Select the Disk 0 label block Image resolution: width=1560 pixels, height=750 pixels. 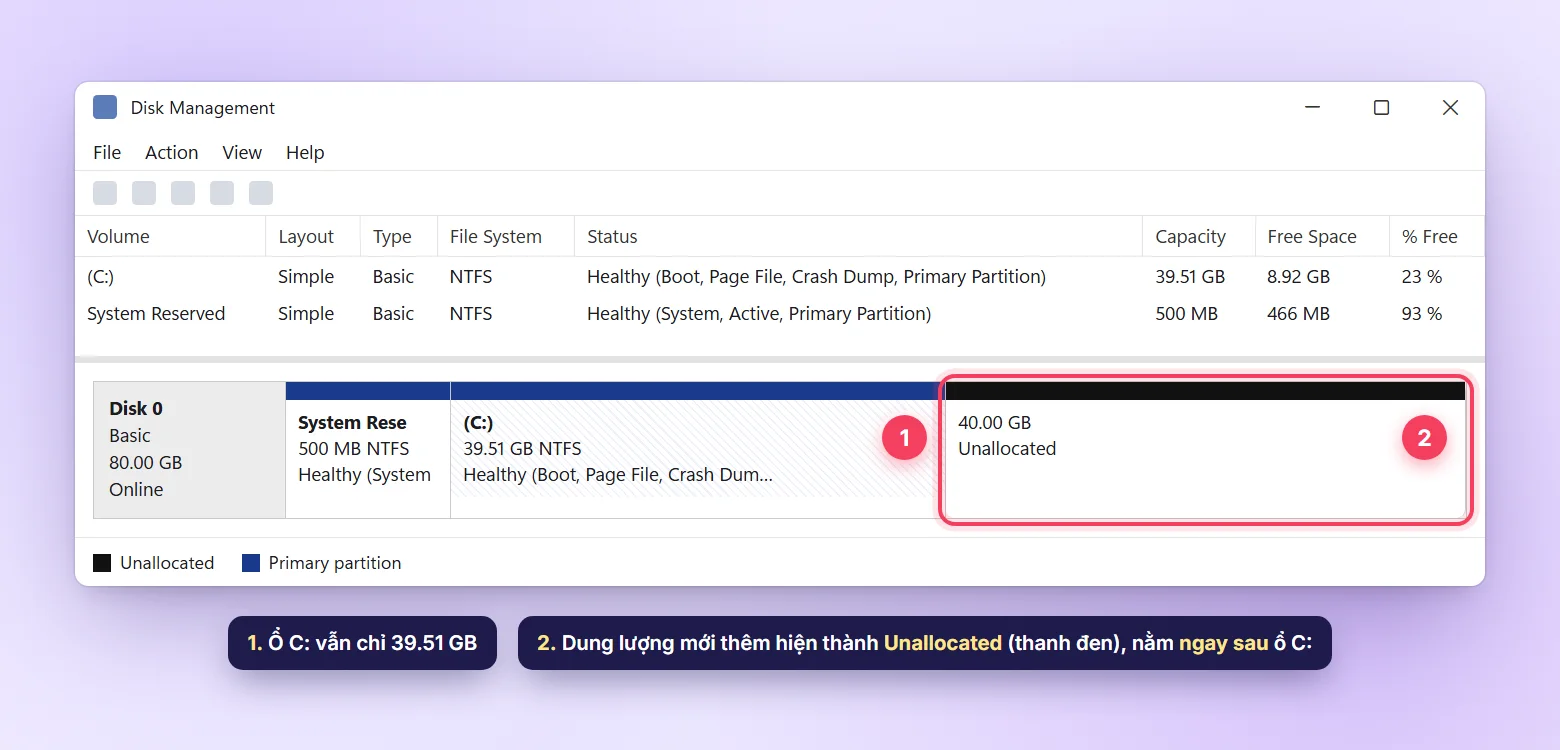point(189,450)
